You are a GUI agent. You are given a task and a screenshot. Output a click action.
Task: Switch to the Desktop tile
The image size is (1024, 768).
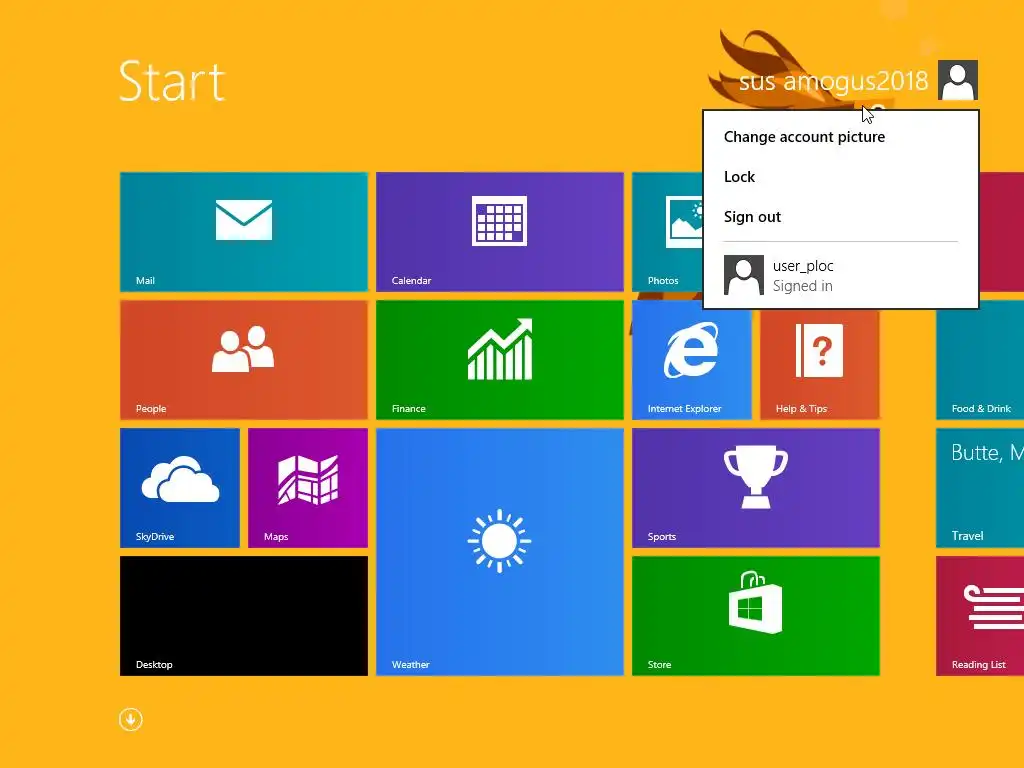(x=244, y=616)
